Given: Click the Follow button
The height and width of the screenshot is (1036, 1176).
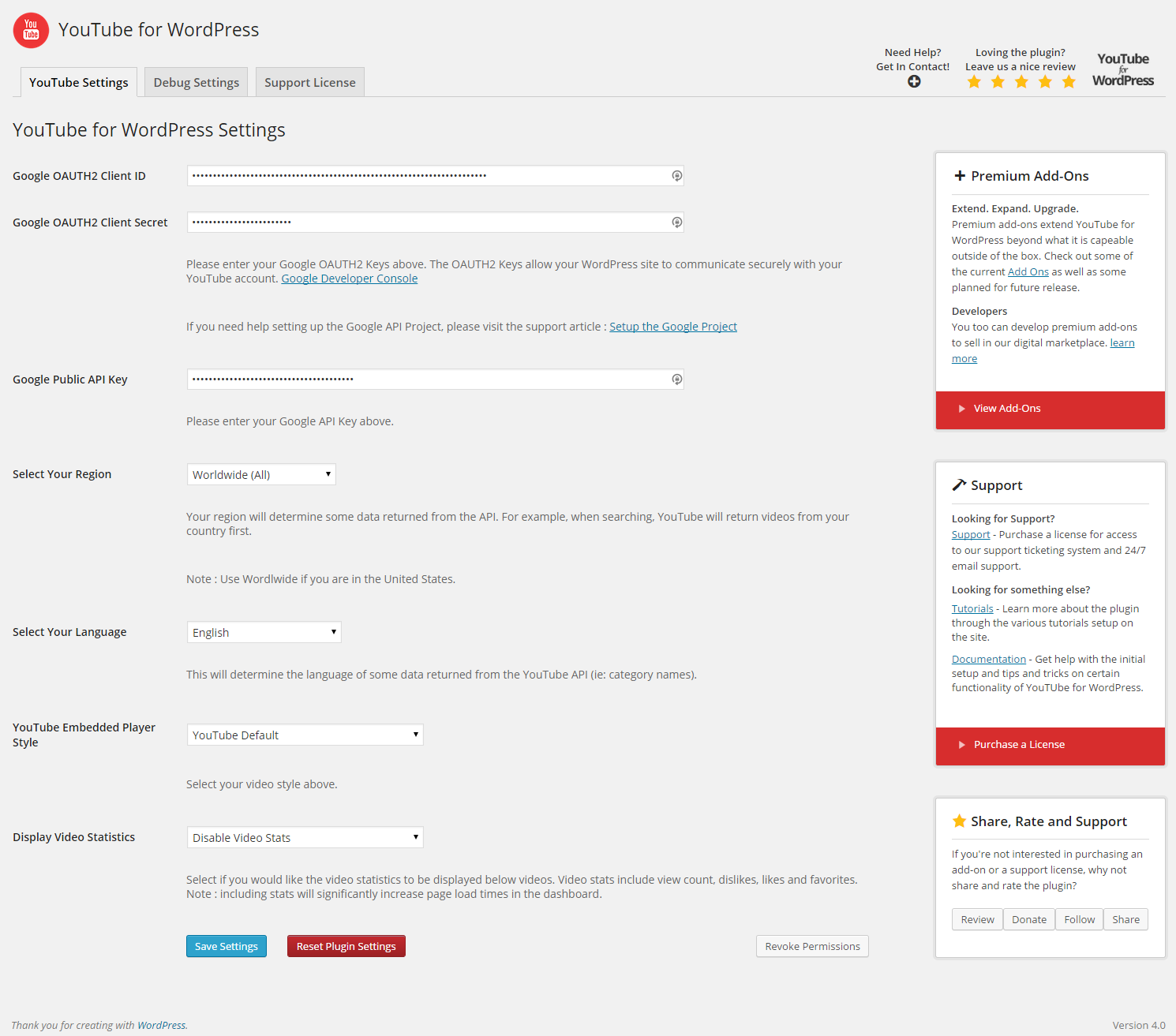Looking at the screenshot, I should pos(1080,919).
